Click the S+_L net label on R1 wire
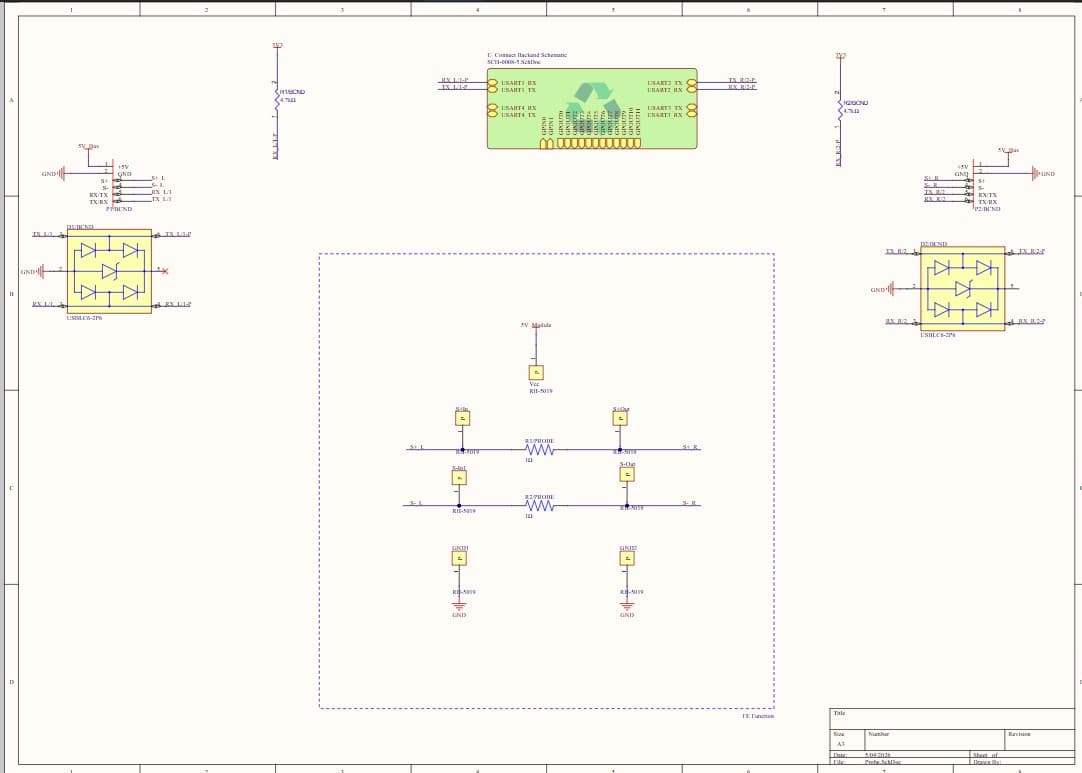This screenshot has width=1082, height=773. pyautogui.click(x=416, y=447)
